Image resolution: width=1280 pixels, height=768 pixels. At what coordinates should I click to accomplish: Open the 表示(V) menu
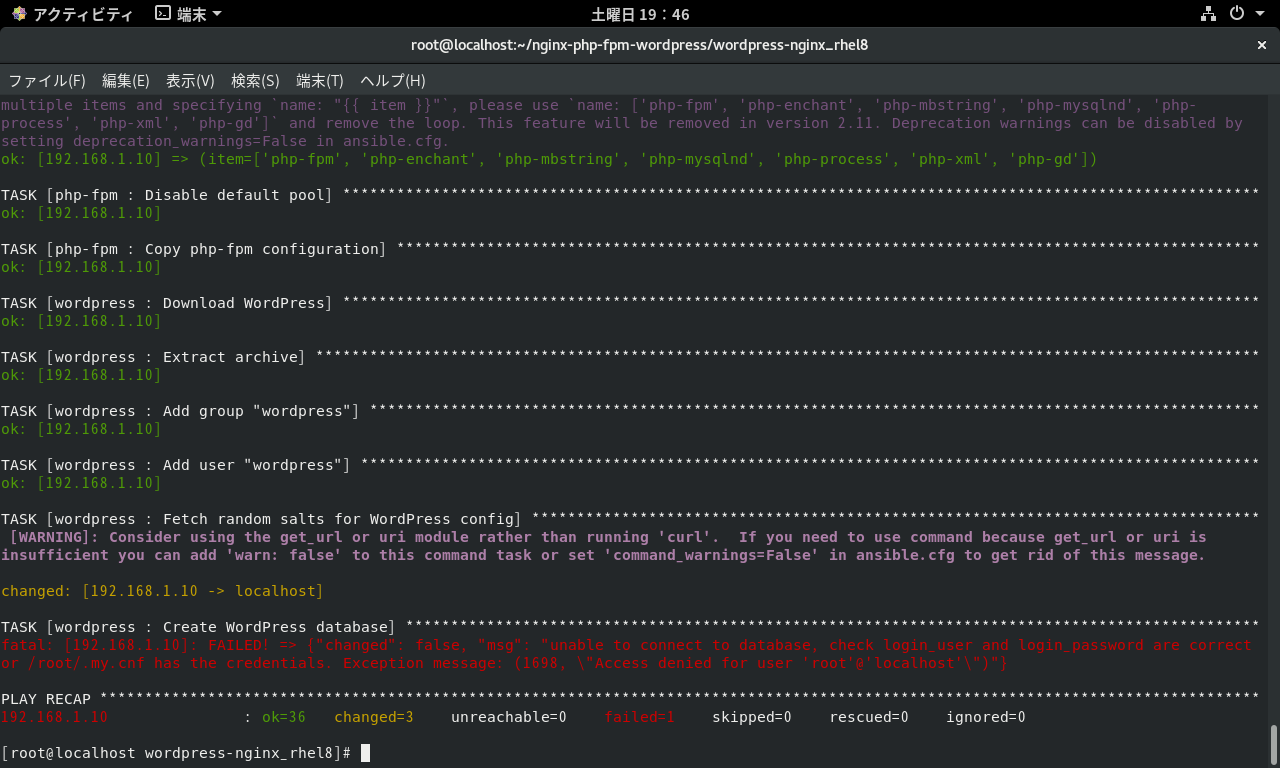(190, 81)
